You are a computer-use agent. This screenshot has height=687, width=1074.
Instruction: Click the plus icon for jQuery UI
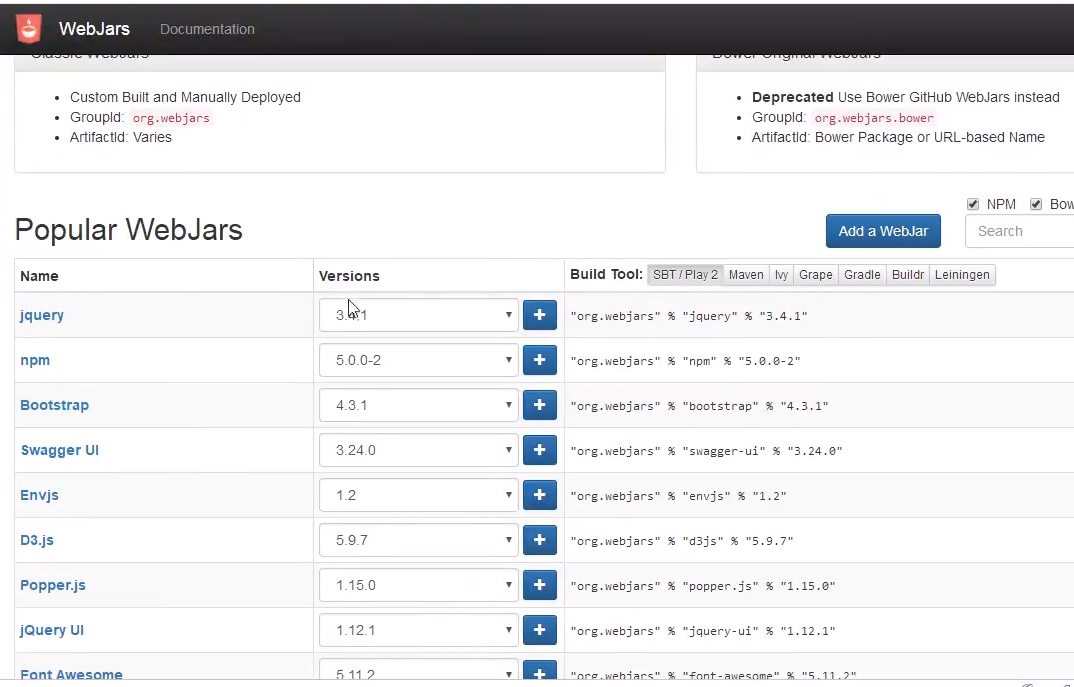coord(540,630)
